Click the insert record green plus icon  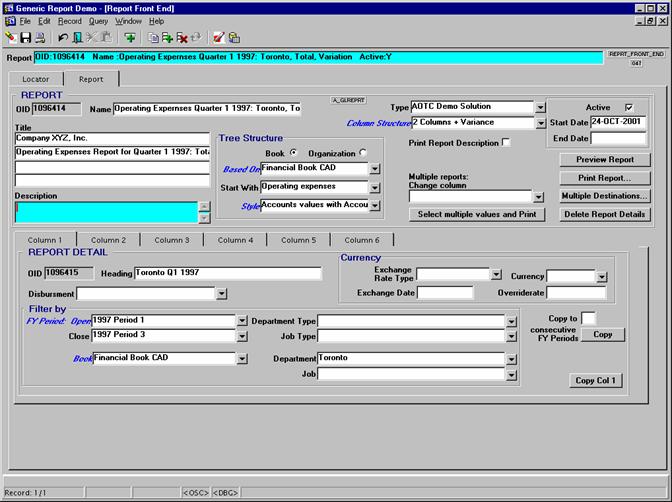[168, 38]
